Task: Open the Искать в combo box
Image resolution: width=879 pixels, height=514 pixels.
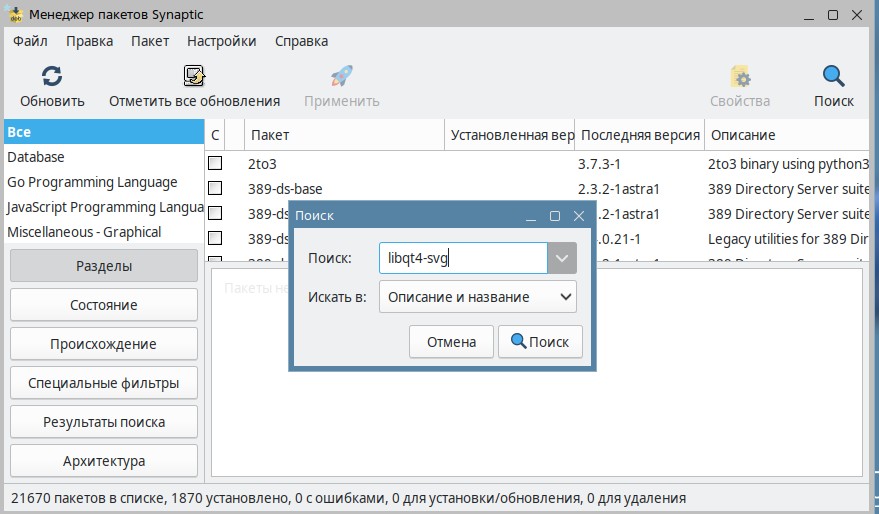Action: [478, 297]
